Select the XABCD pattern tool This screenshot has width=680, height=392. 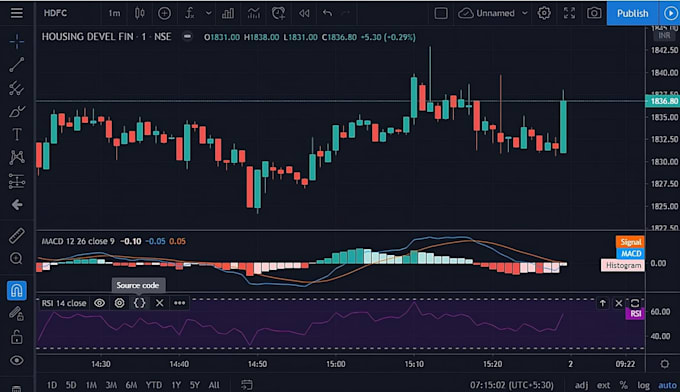pyautogui.click(x=16, y=157)
